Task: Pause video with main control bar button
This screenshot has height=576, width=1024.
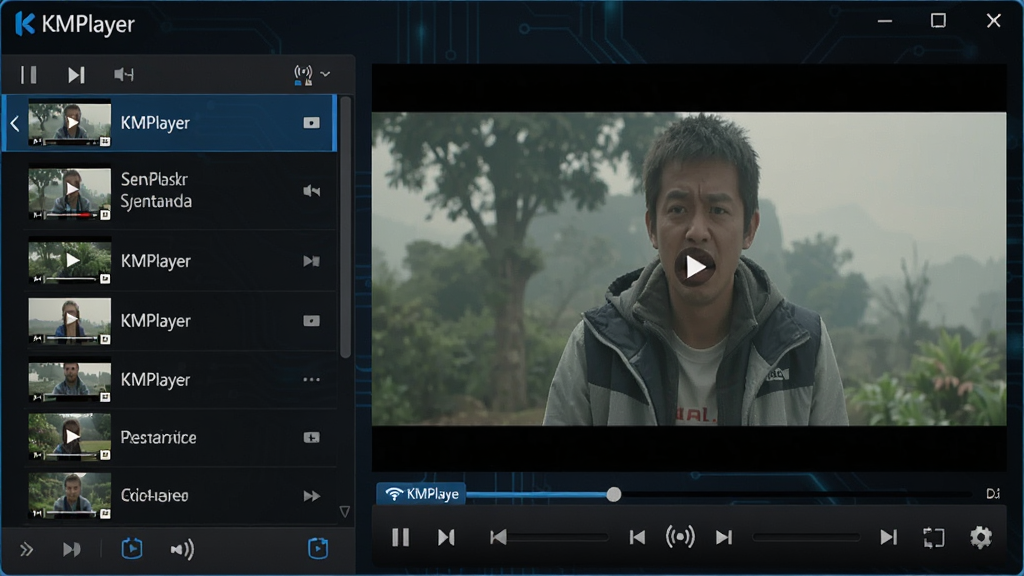Action: (x=400, y=537)
